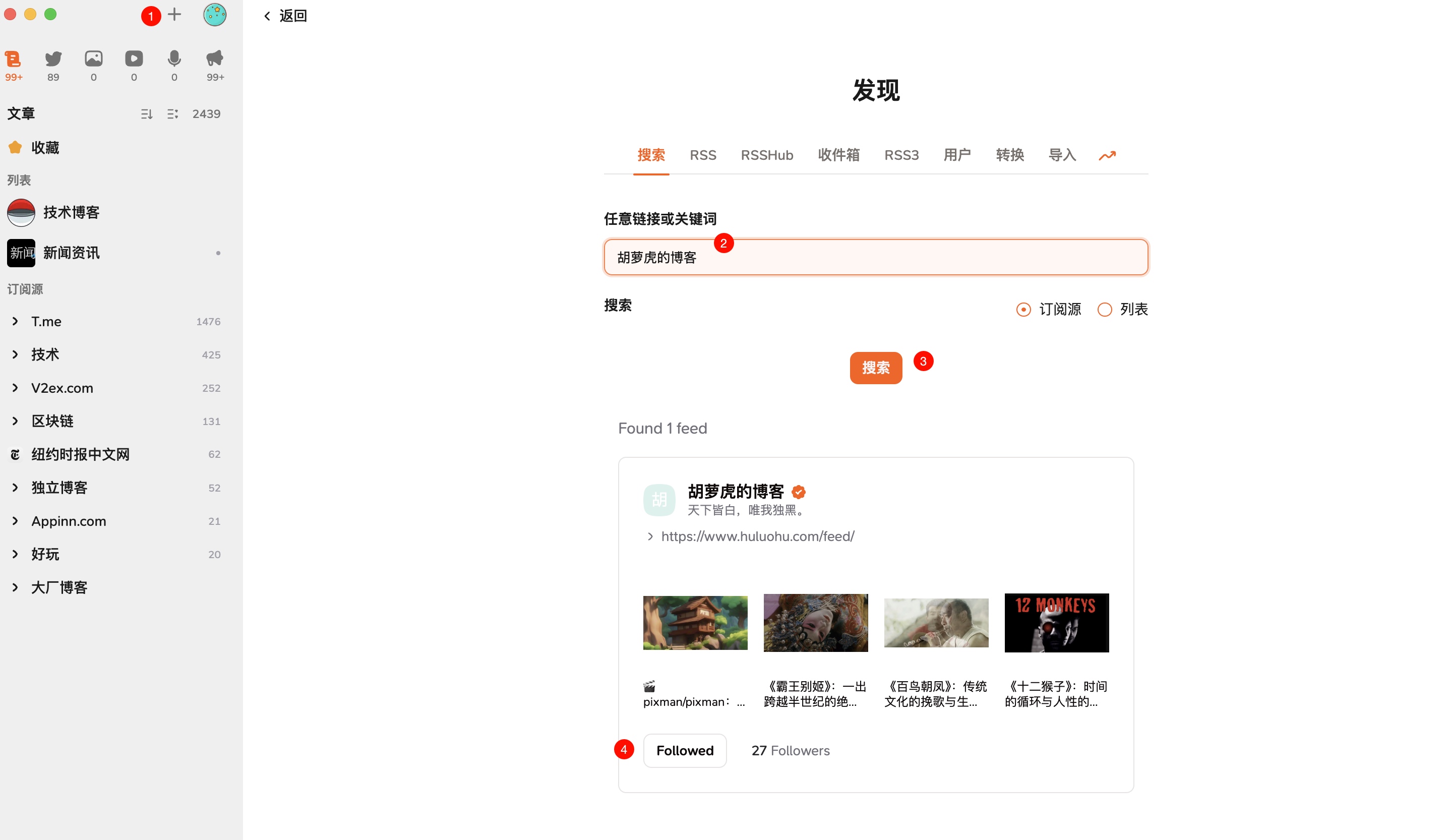Expand the V2ex.com folder
The width and height of the screenshot is (1448, 840).
[16, 388]
